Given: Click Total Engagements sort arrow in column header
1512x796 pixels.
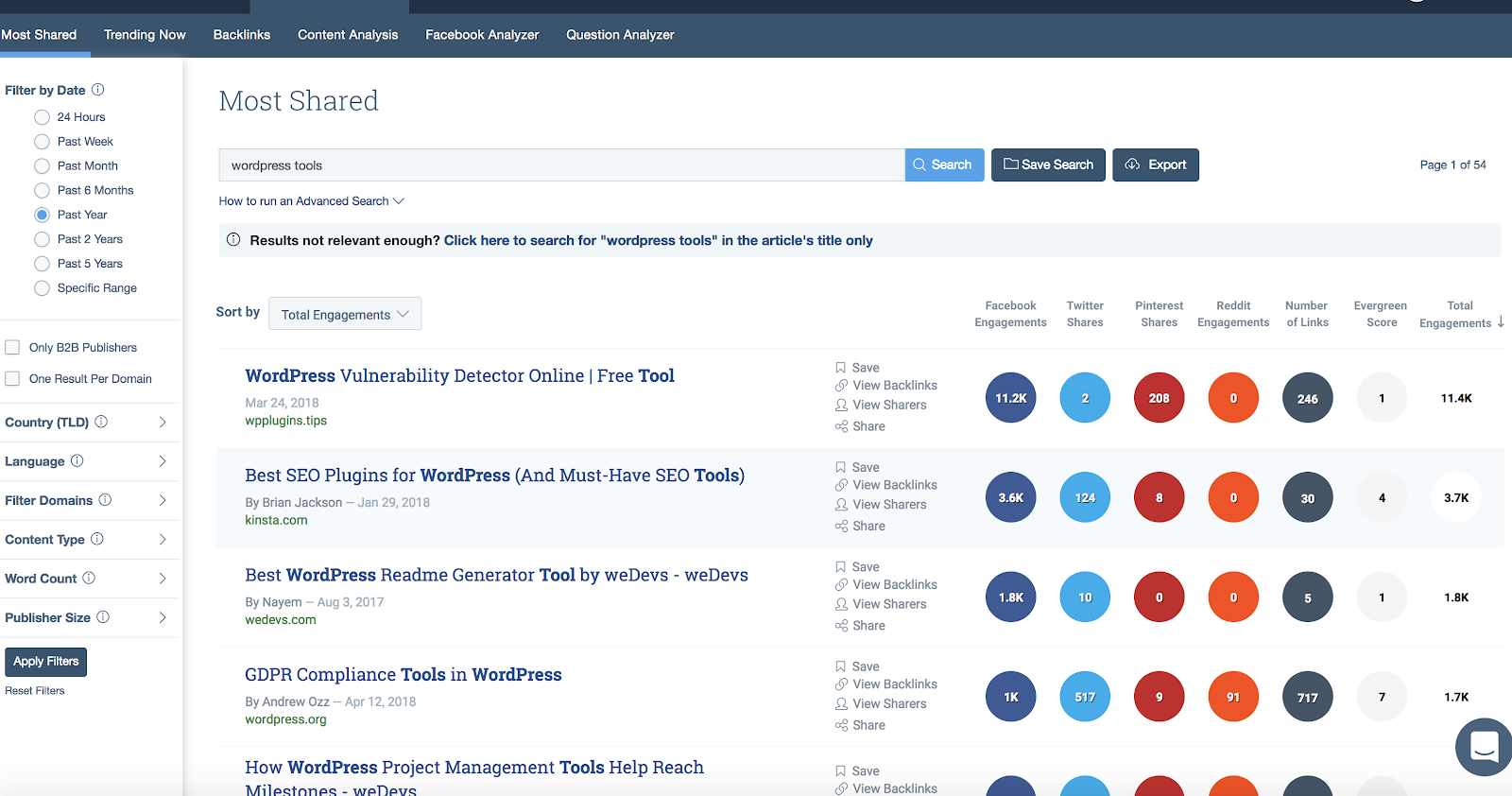Looking at the screenshot, I should coord(1501,322).
